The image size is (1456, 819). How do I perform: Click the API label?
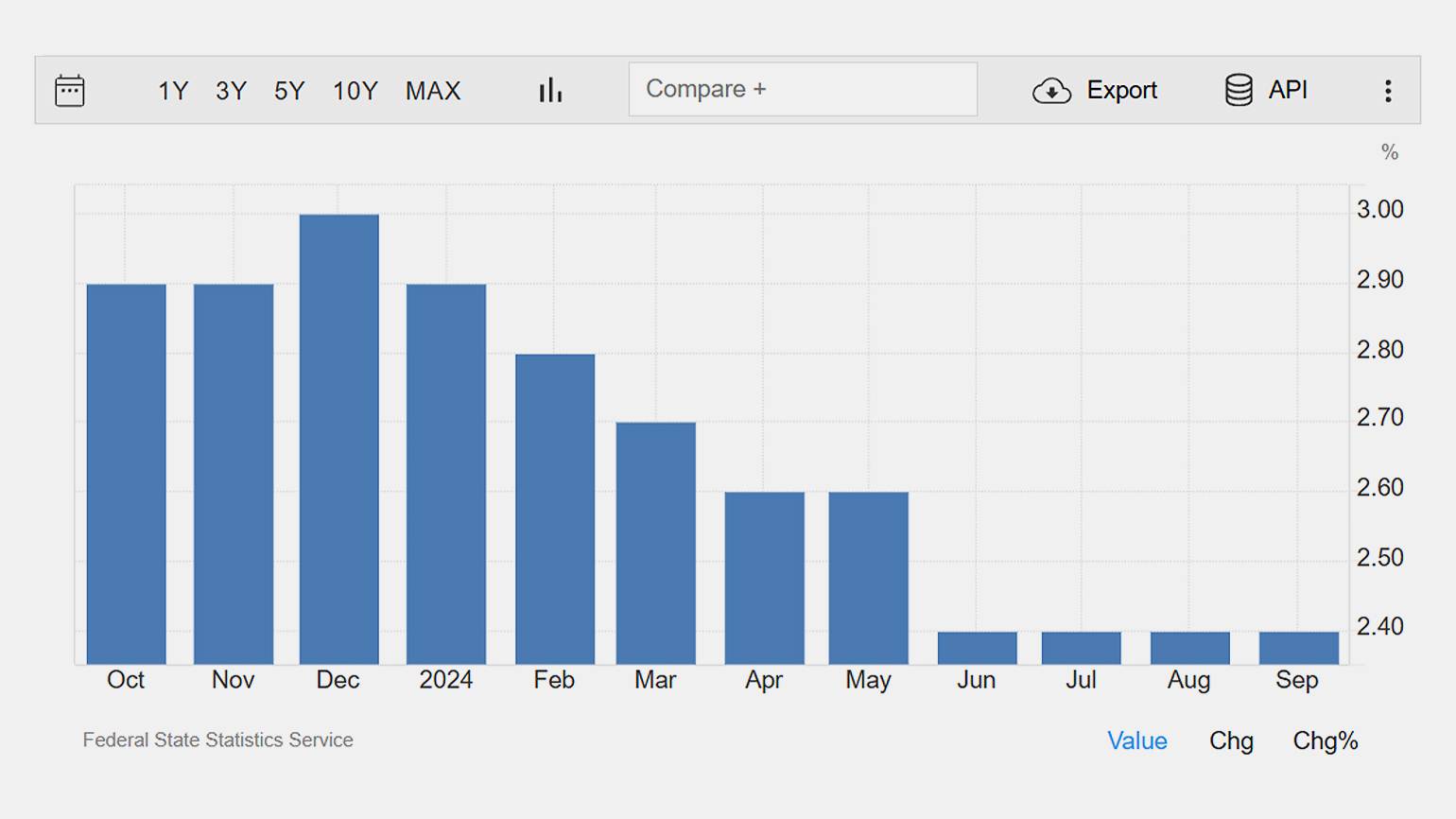[x=1288, y=90]
